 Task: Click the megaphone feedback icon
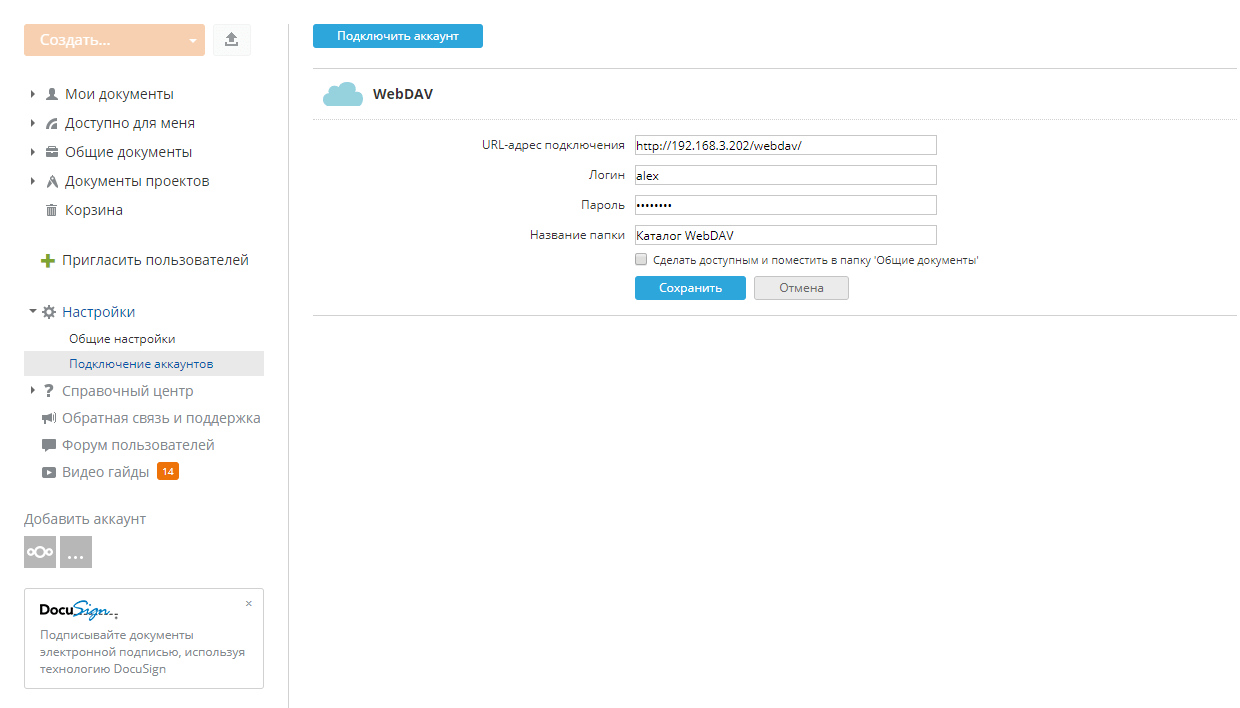point(49,418)
